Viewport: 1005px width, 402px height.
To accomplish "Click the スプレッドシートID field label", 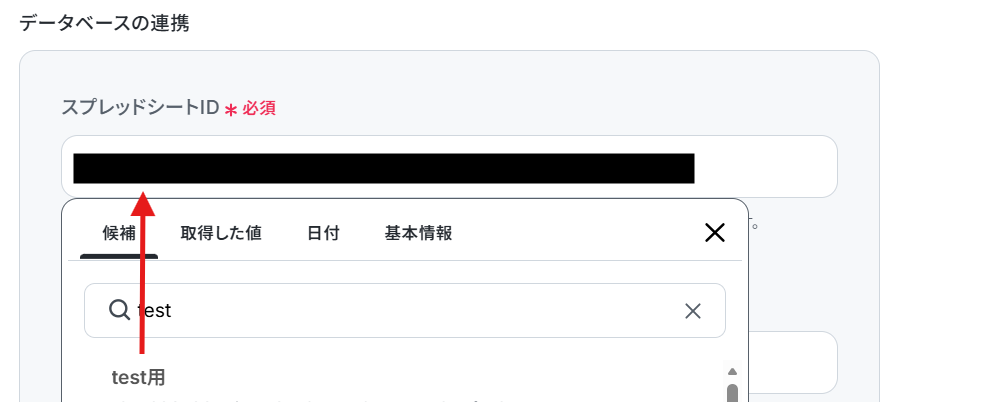I will point(140,108).
